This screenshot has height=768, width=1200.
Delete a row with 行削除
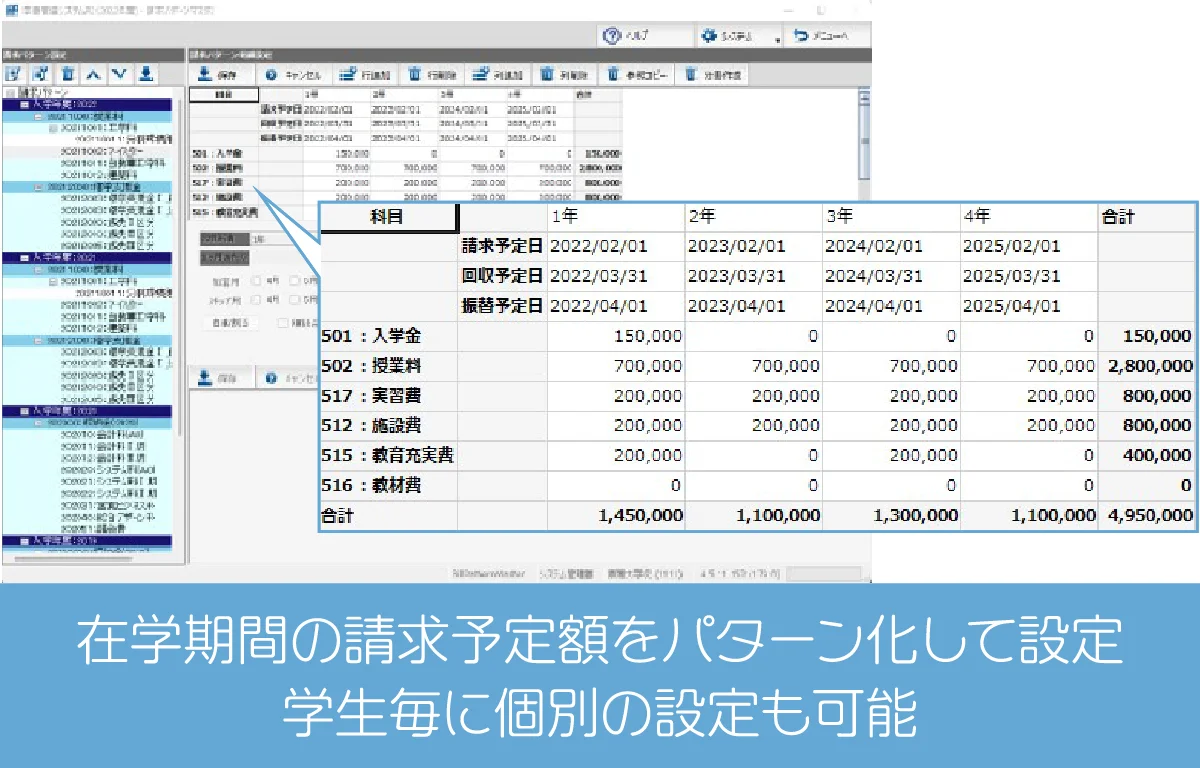pyautogui.click(x=432, y=75)
